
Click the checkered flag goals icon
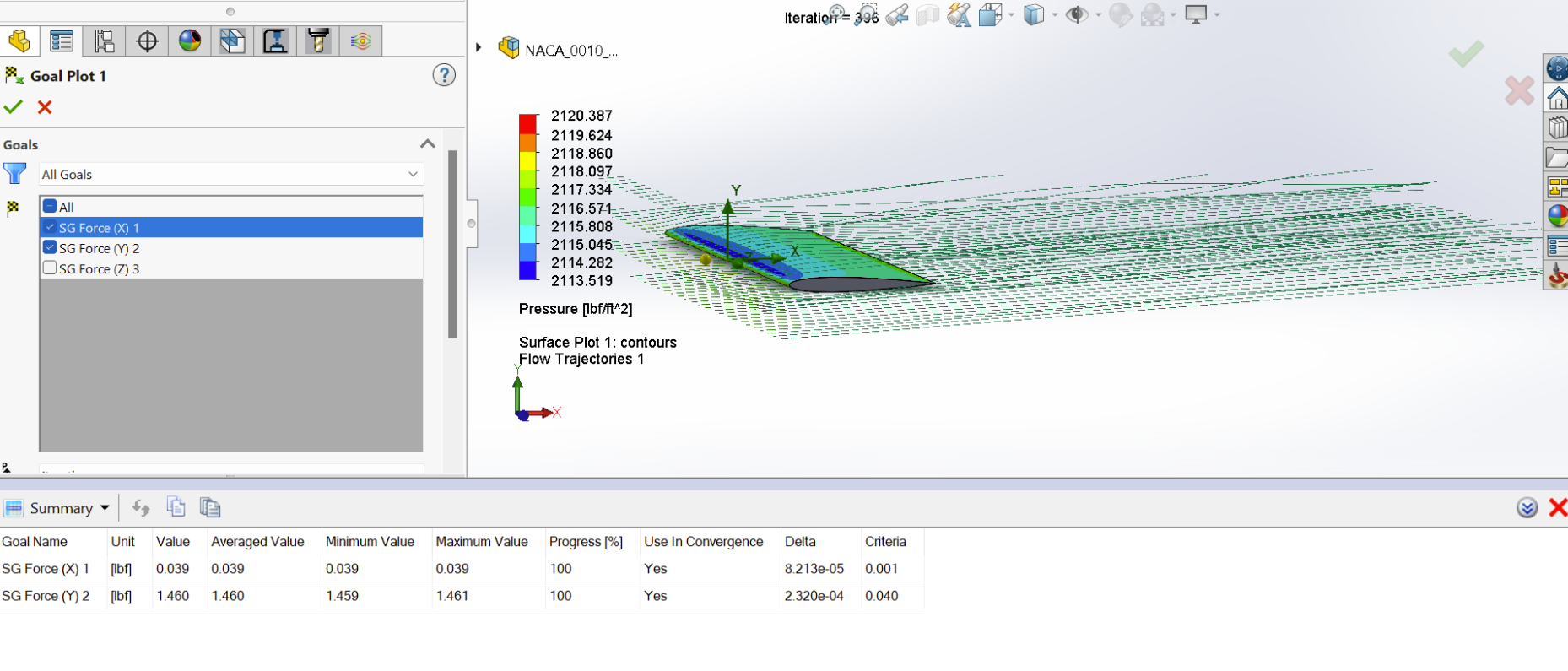point(13,208)
